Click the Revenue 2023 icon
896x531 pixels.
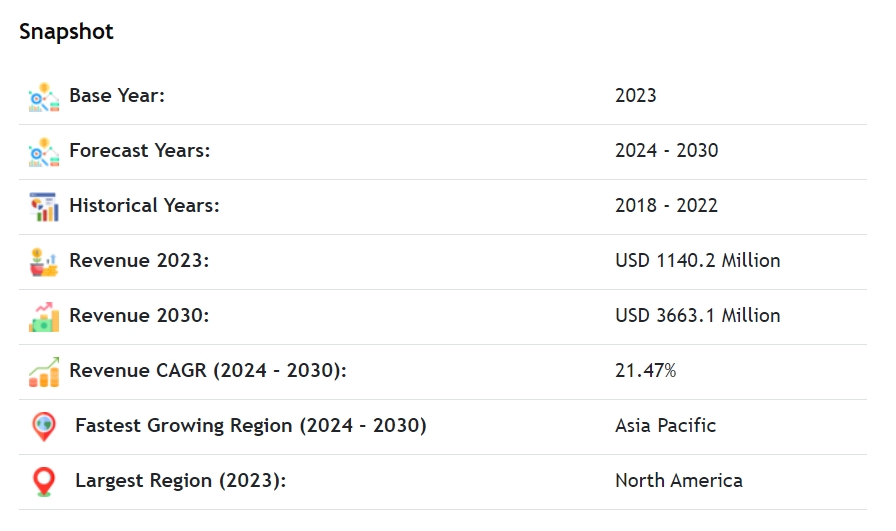(x=44, y=262)
